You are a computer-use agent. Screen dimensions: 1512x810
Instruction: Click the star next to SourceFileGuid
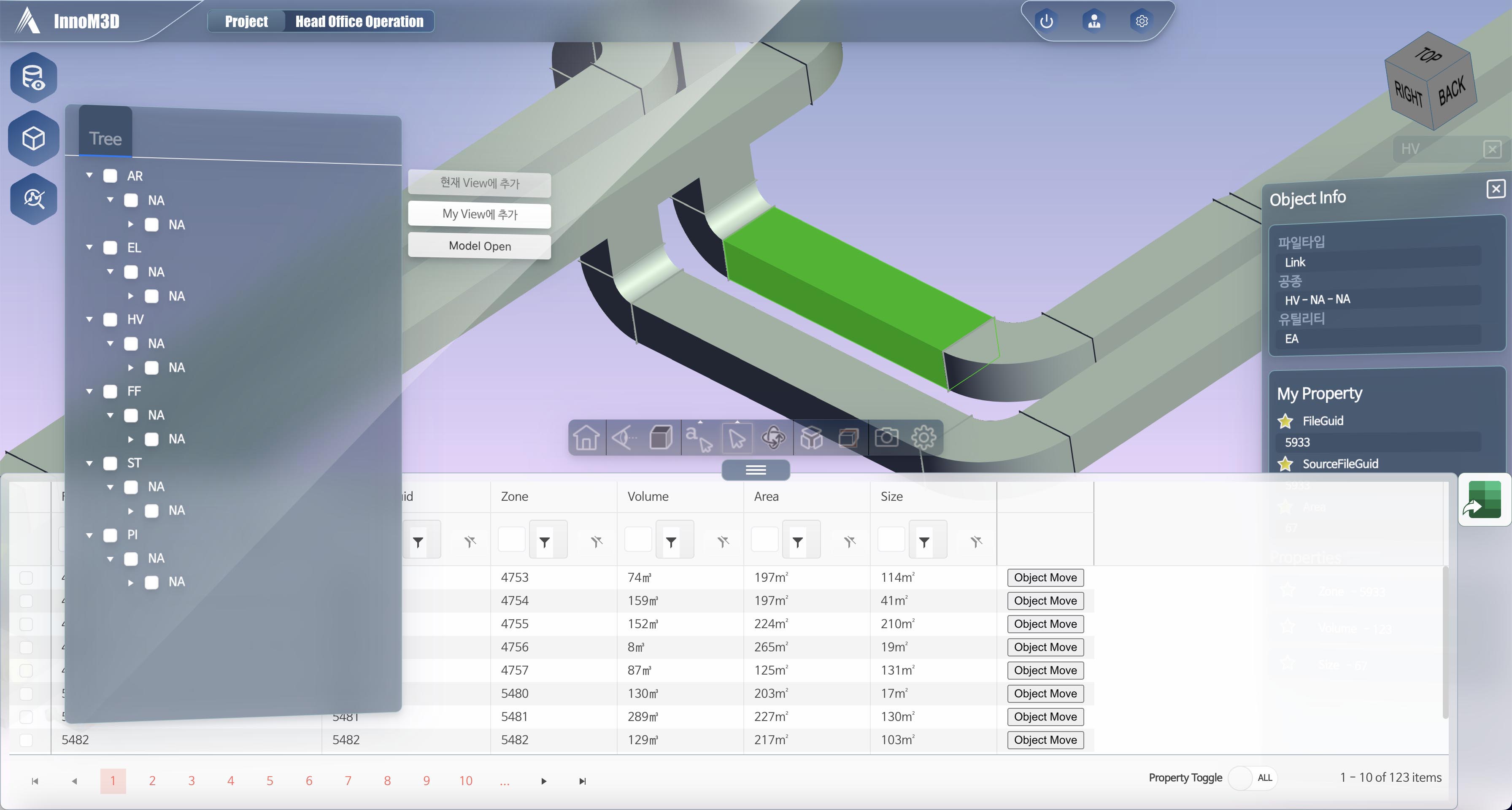click(x=1286, y=464)
